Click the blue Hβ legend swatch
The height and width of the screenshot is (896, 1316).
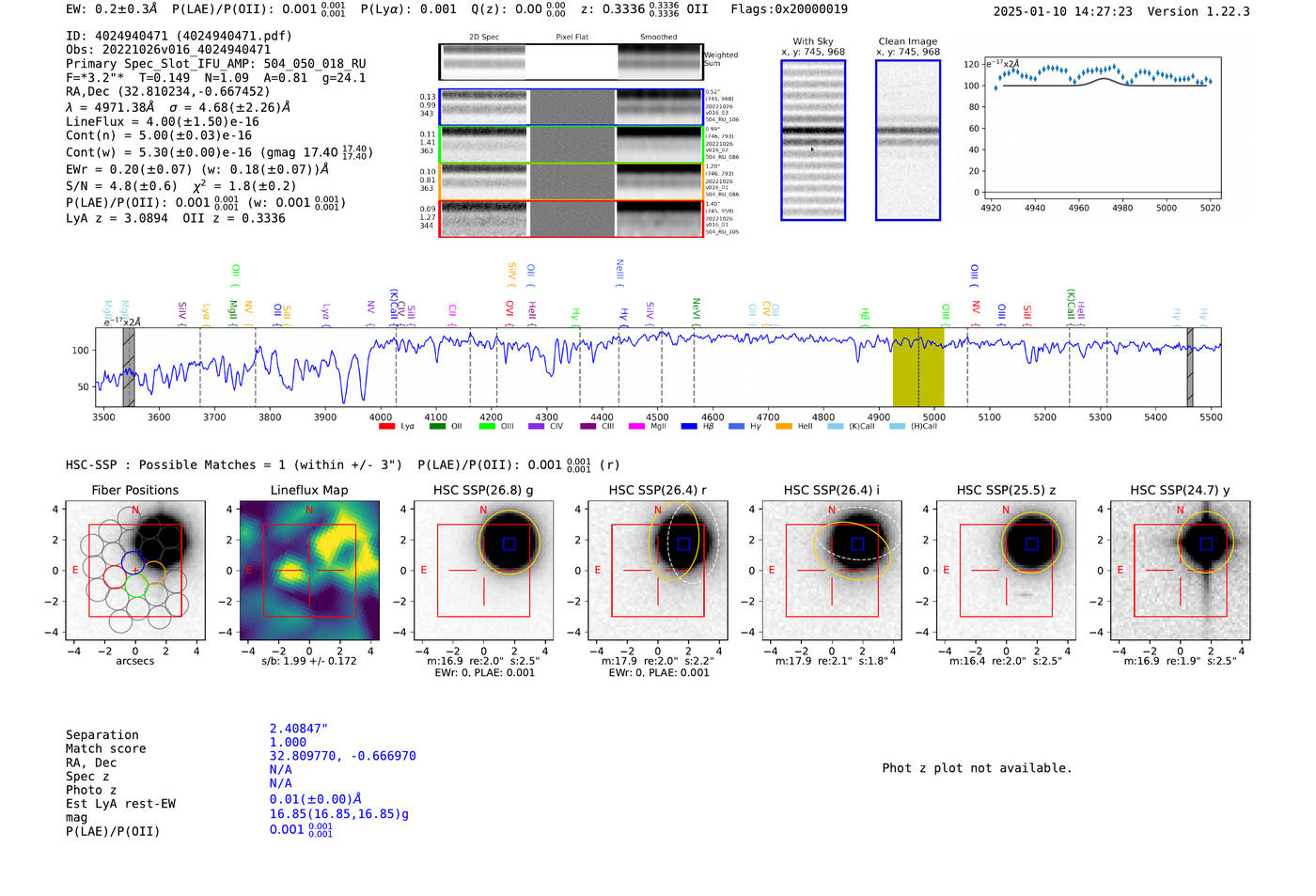(689, 427)
